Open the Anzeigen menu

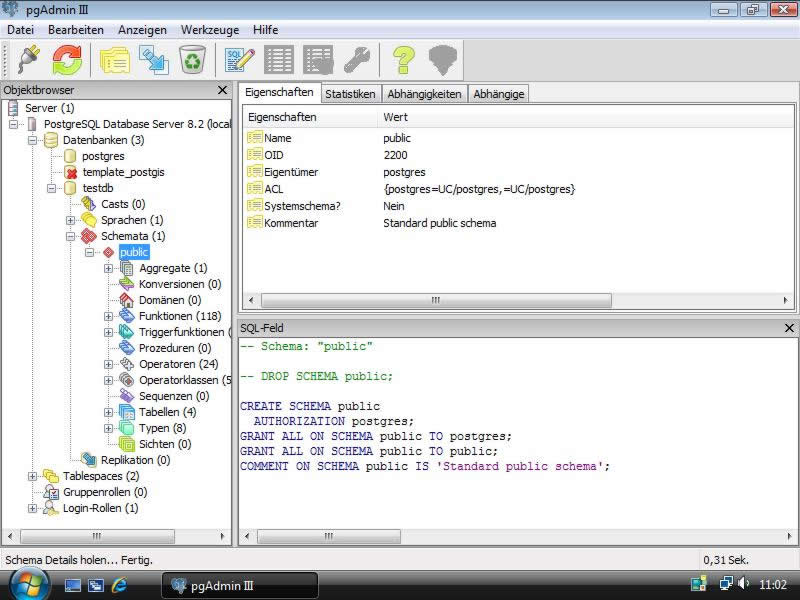coord(142,30)
